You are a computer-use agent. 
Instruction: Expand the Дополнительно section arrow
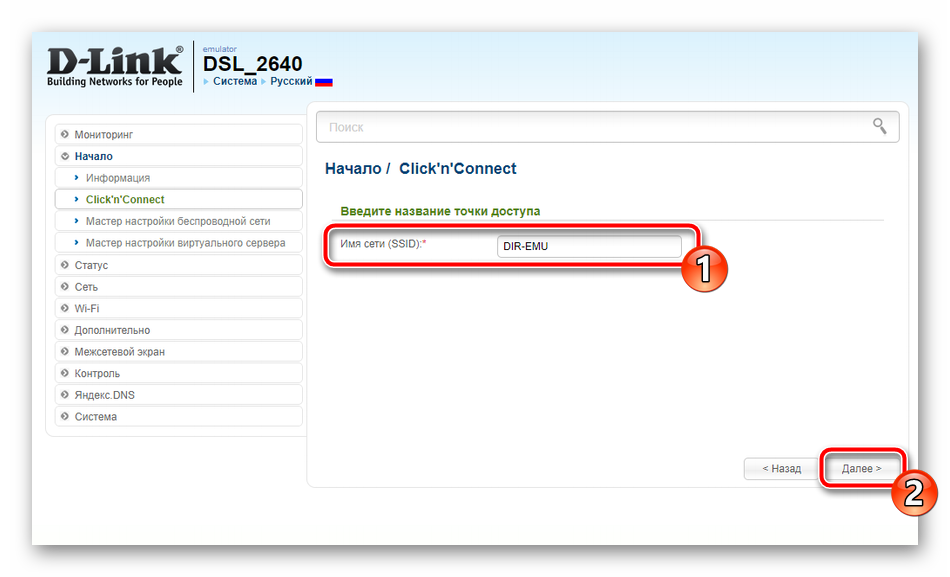click(65, 330)
